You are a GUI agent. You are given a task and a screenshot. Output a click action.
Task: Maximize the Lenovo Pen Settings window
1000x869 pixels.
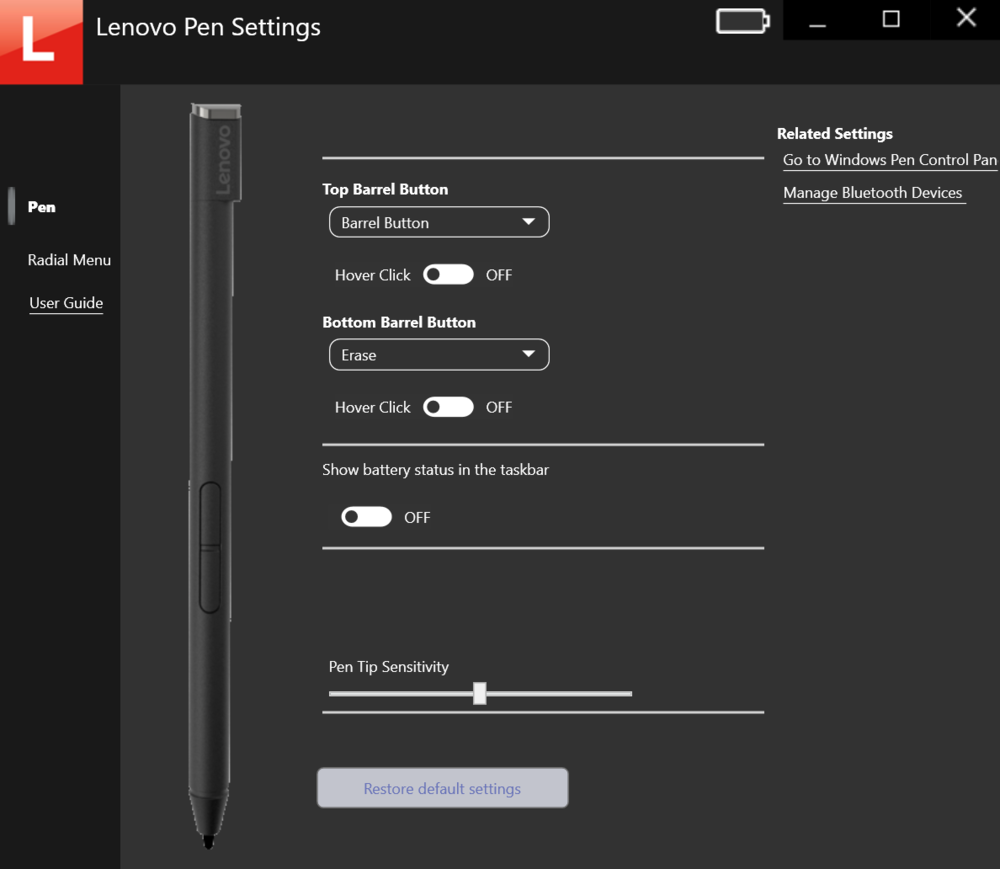[891, 20]
